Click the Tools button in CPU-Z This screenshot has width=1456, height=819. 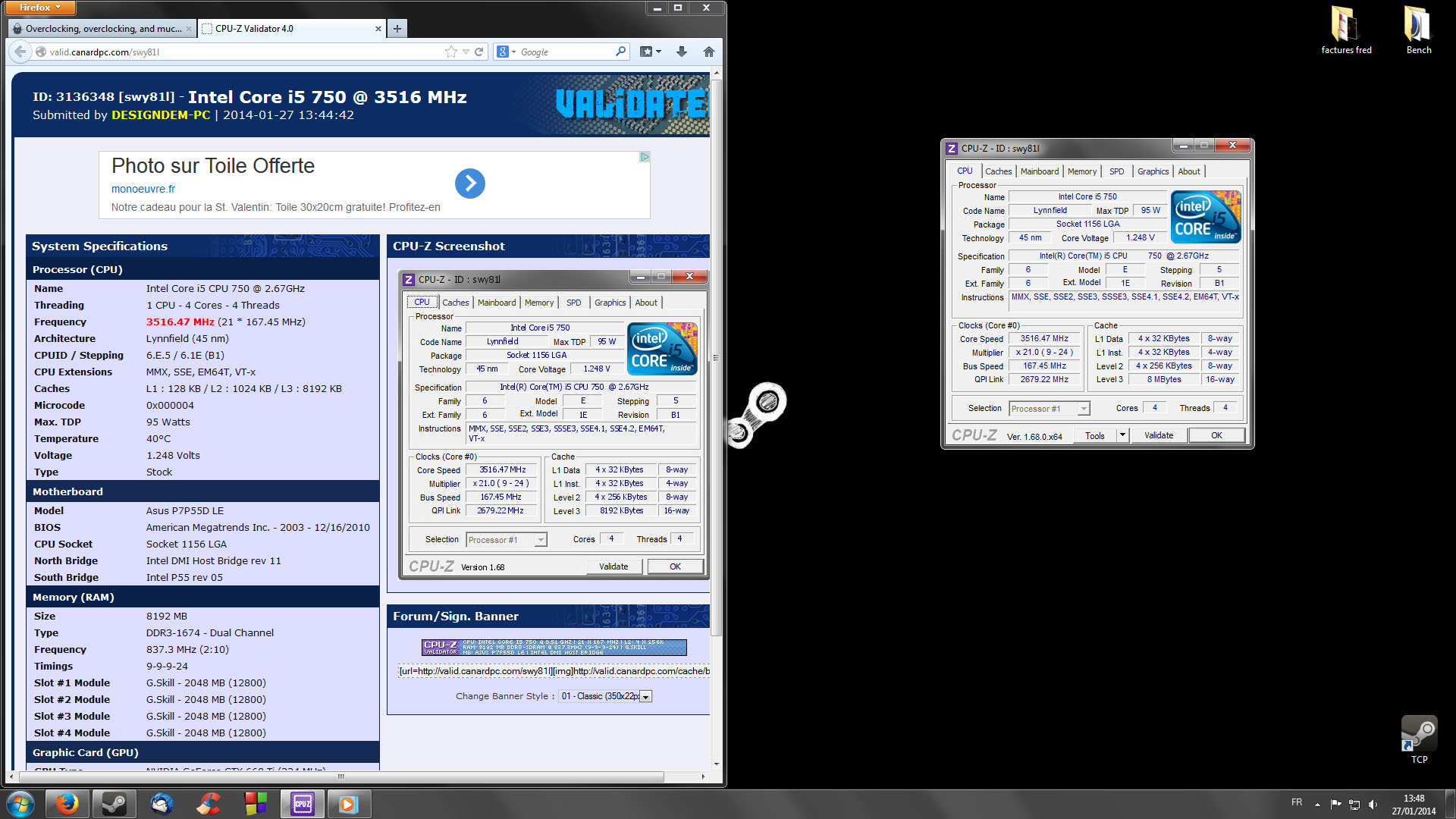point(1095,435)
